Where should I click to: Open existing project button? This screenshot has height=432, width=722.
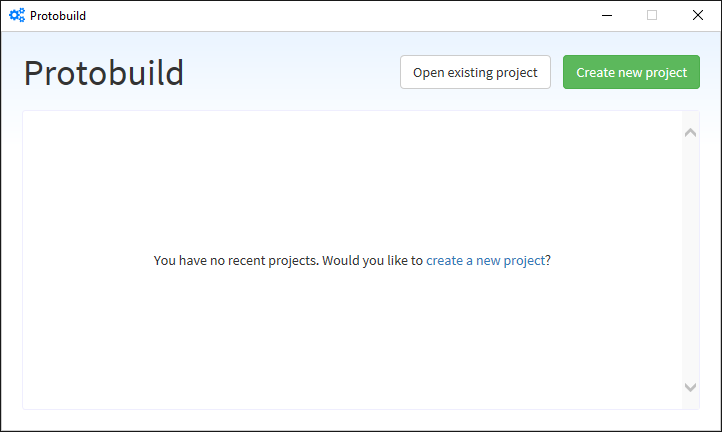coord(475,72)
